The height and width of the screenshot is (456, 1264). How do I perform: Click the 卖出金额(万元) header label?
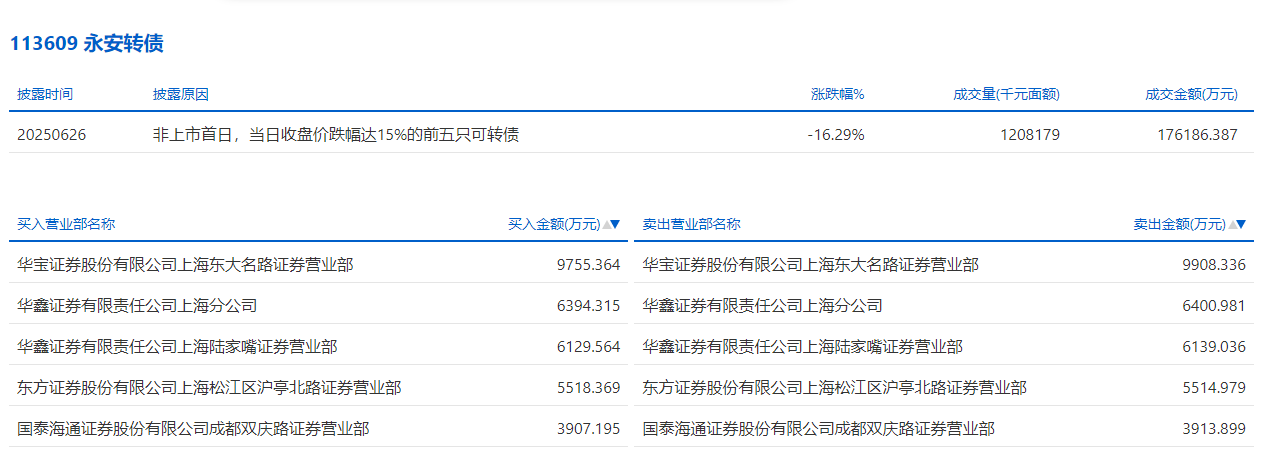(x=1180, y=224)
